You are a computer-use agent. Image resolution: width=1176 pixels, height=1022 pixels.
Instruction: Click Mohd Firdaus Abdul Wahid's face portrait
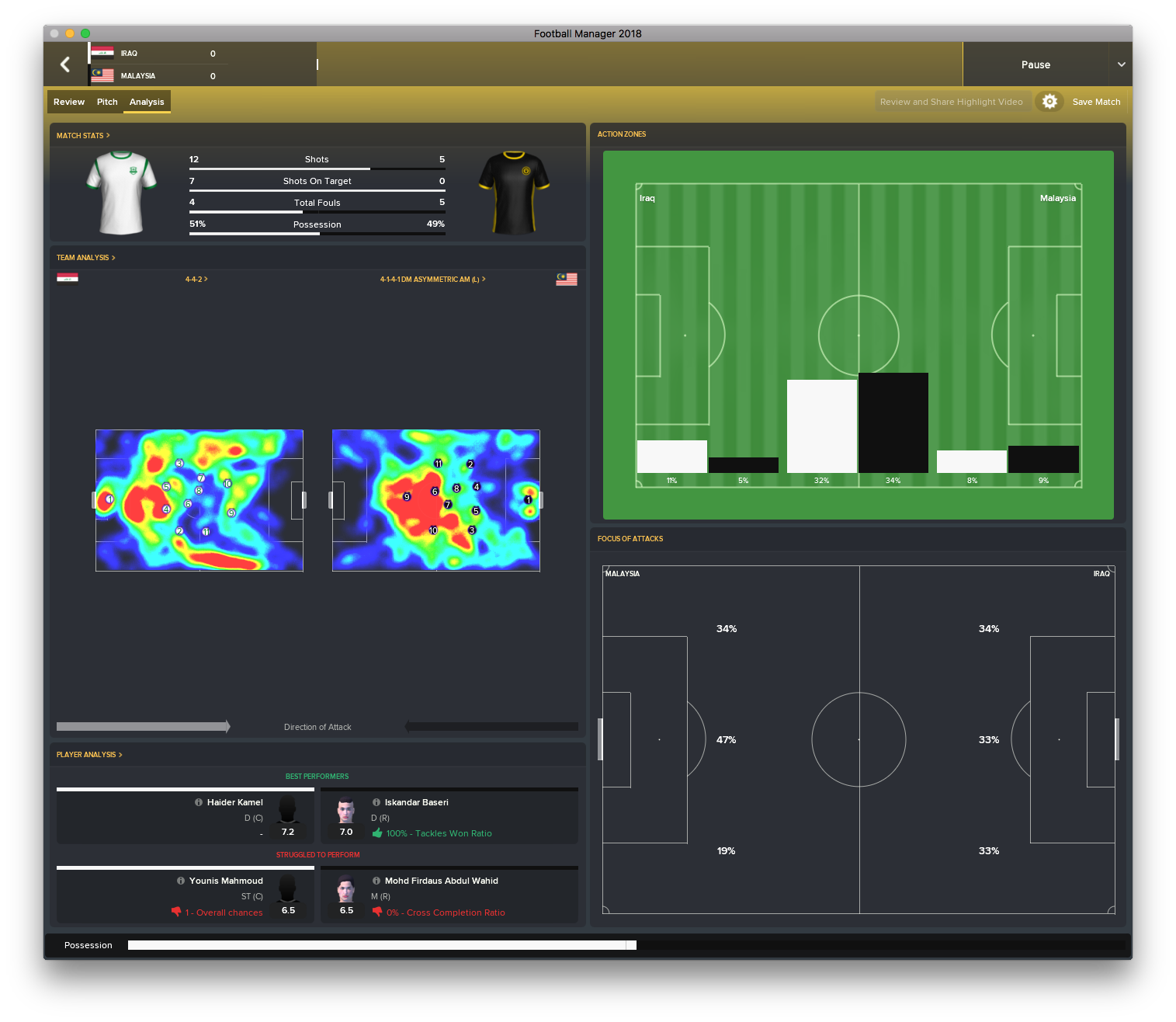346,888
